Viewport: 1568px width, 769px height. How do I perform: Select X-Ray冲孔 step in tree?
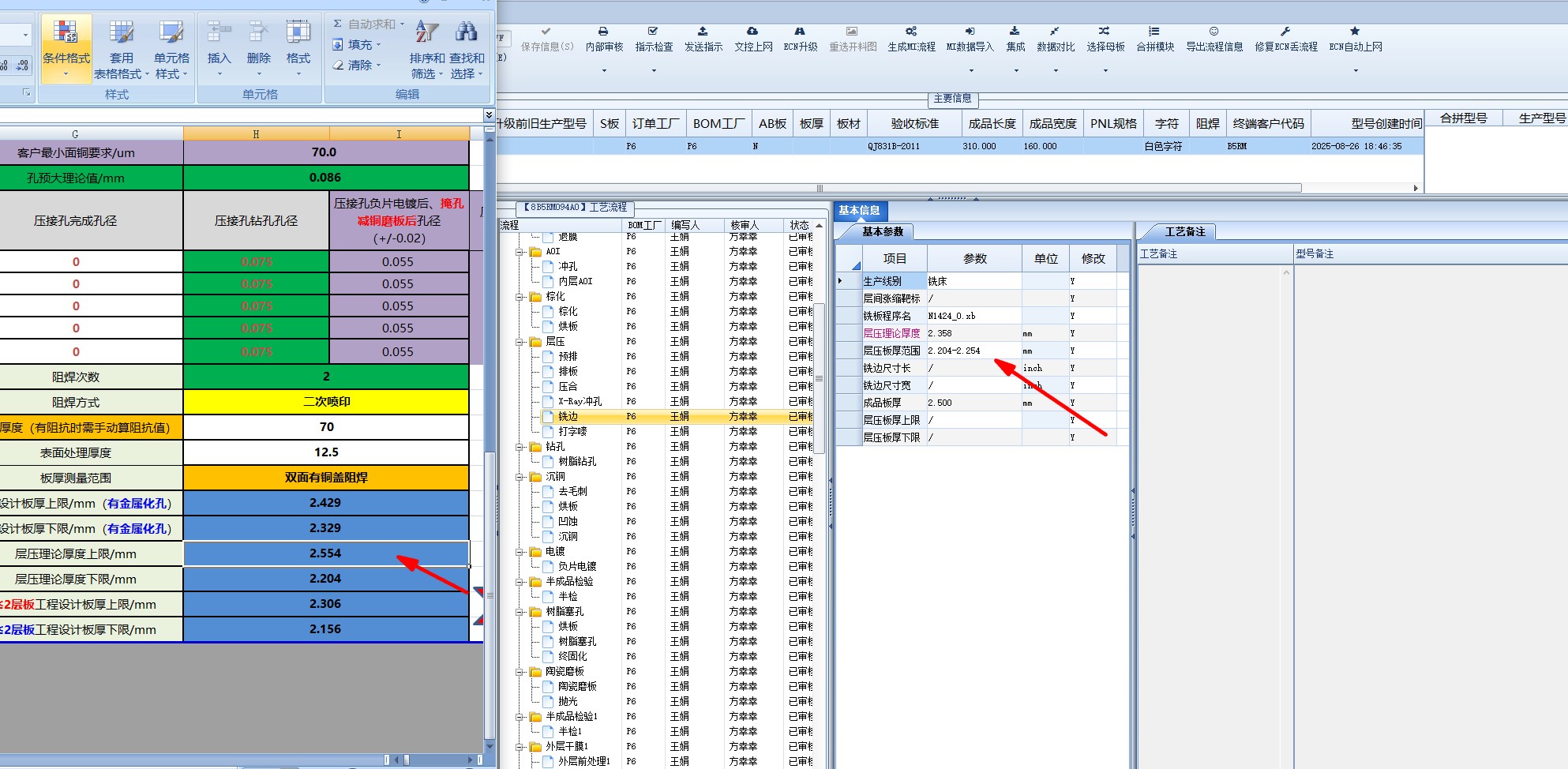pos(580,402)
